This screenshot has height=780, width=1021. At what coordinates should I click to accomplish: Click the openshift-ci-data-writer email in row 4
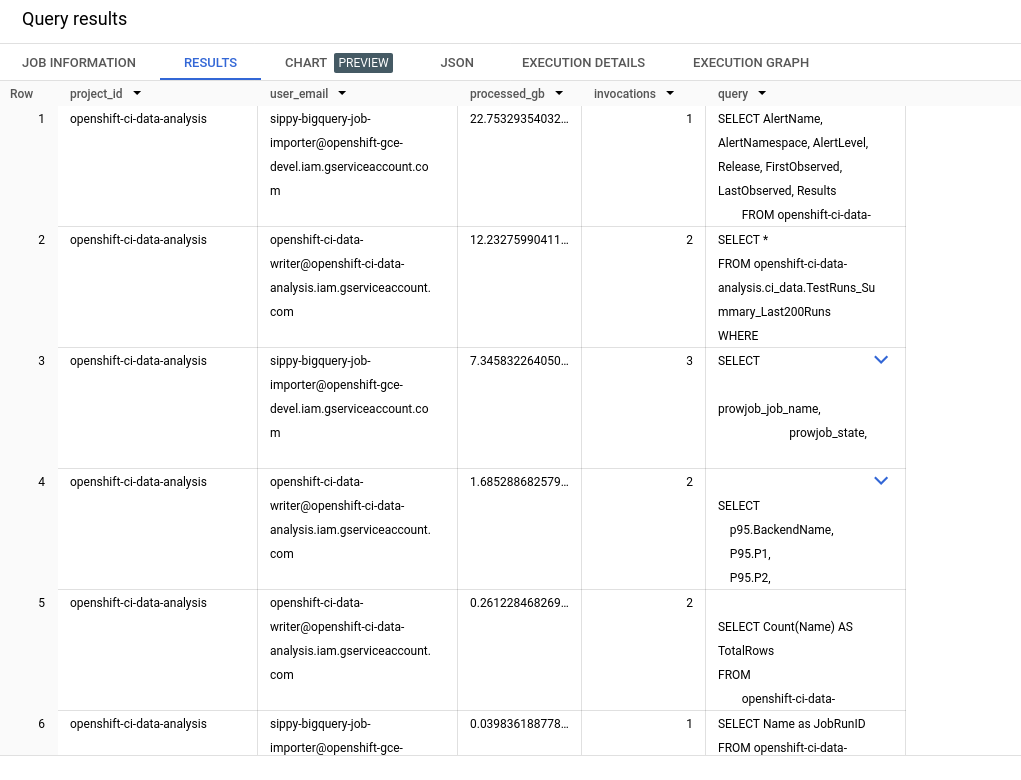(350, 518)
